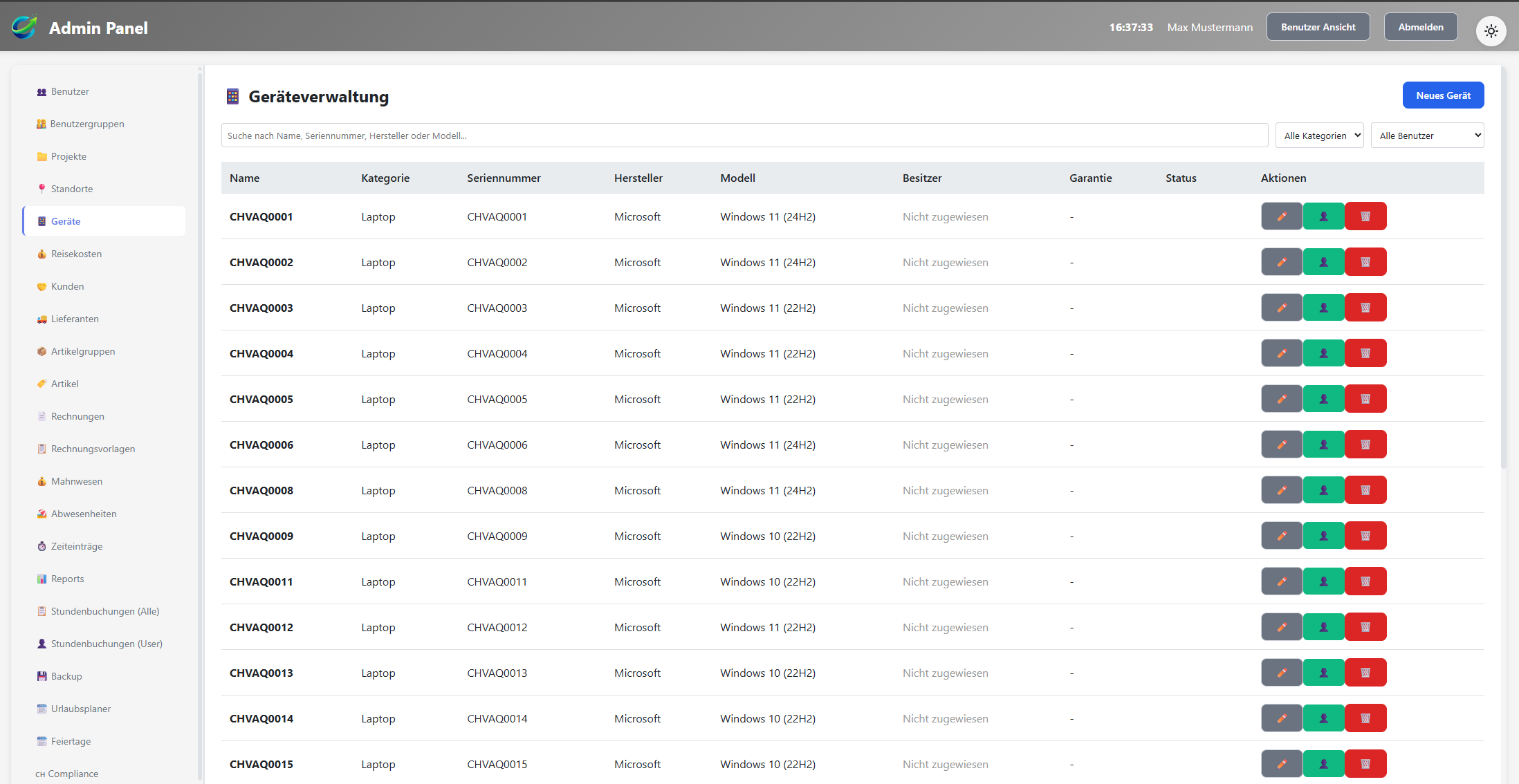Viewport: 1519px width, 784px height.
Task: Click the delete trash icon for CHVAQ0005
Action: click(x=1365, y=399)
